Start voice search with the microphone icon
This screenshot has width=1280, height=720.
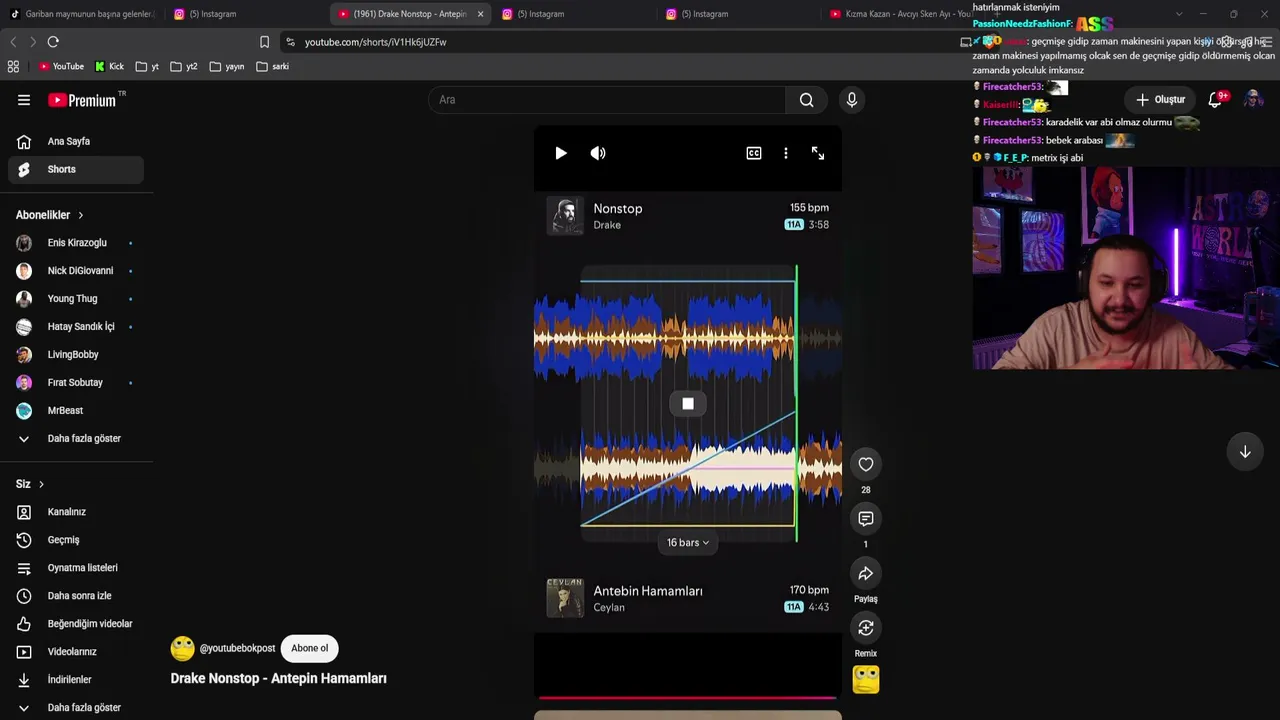coord(852,100)
